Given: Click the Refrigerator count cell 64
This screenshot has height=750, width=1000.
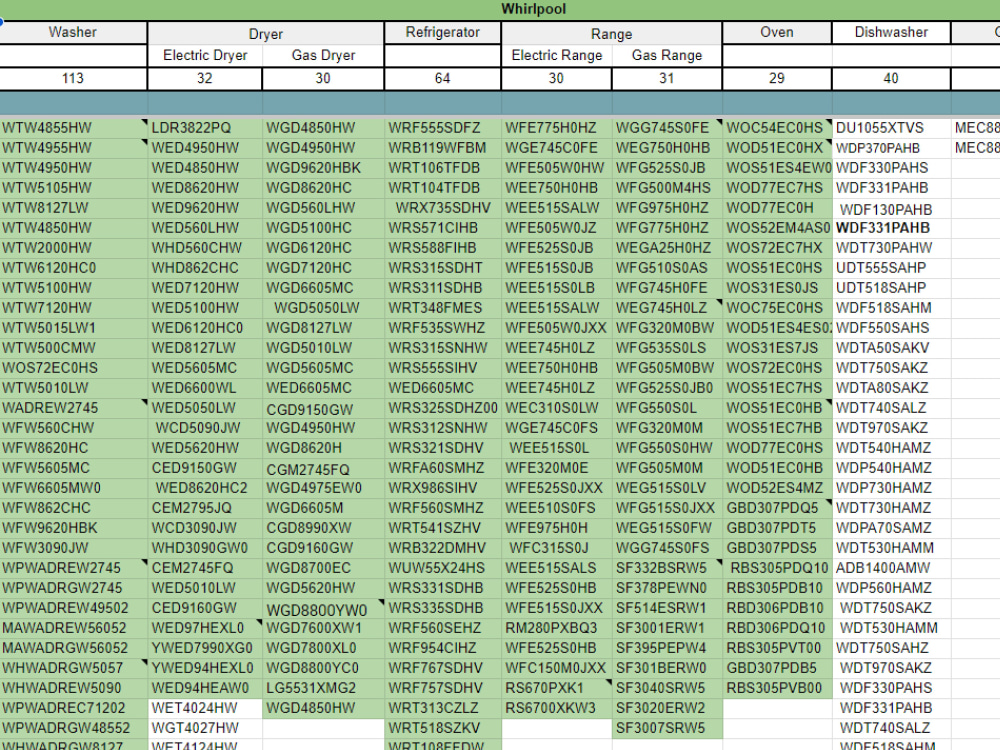Looking at the screenshot, I should (443, 78).
